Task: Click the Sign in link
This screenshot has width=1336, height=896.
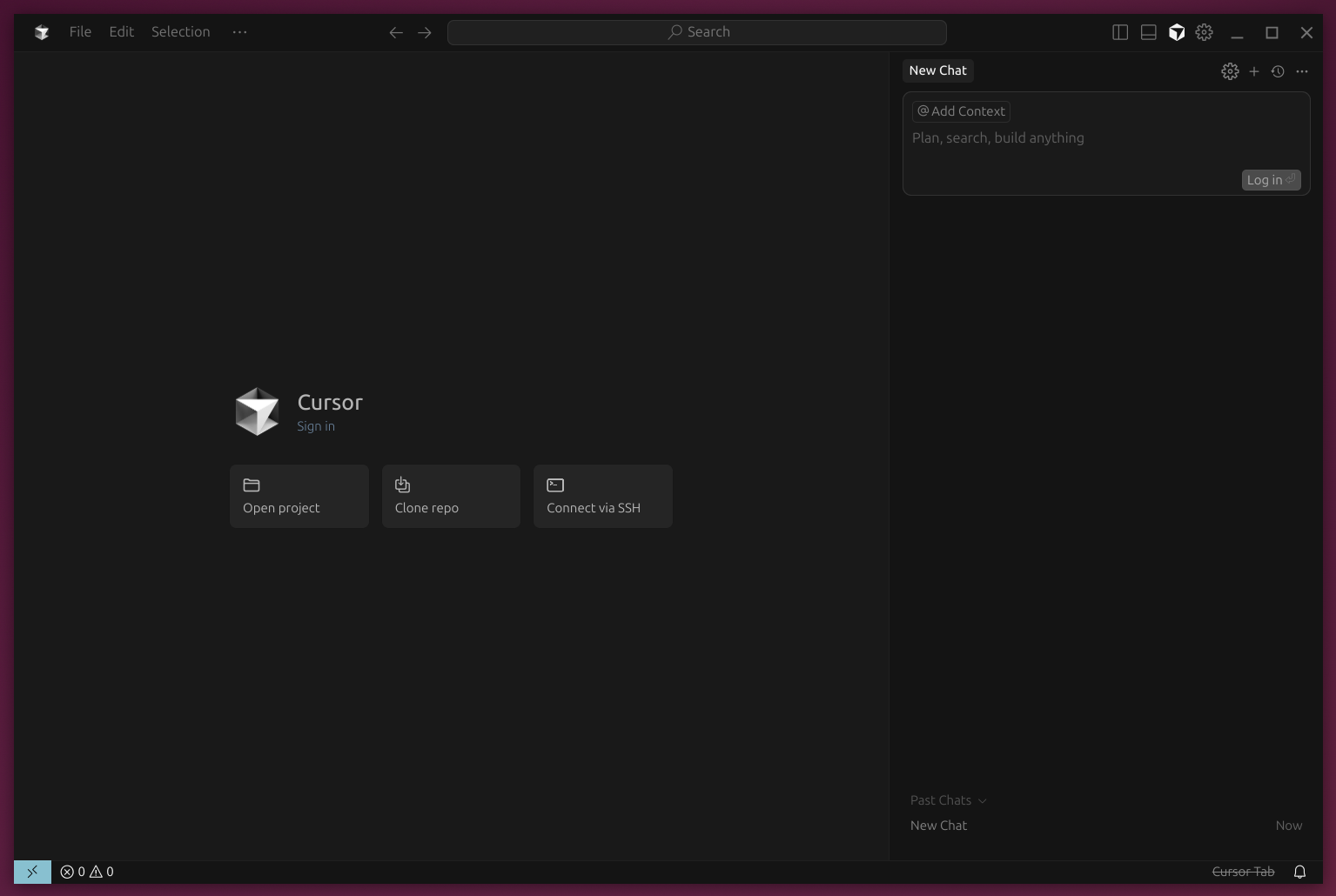Action: (316, 426)
